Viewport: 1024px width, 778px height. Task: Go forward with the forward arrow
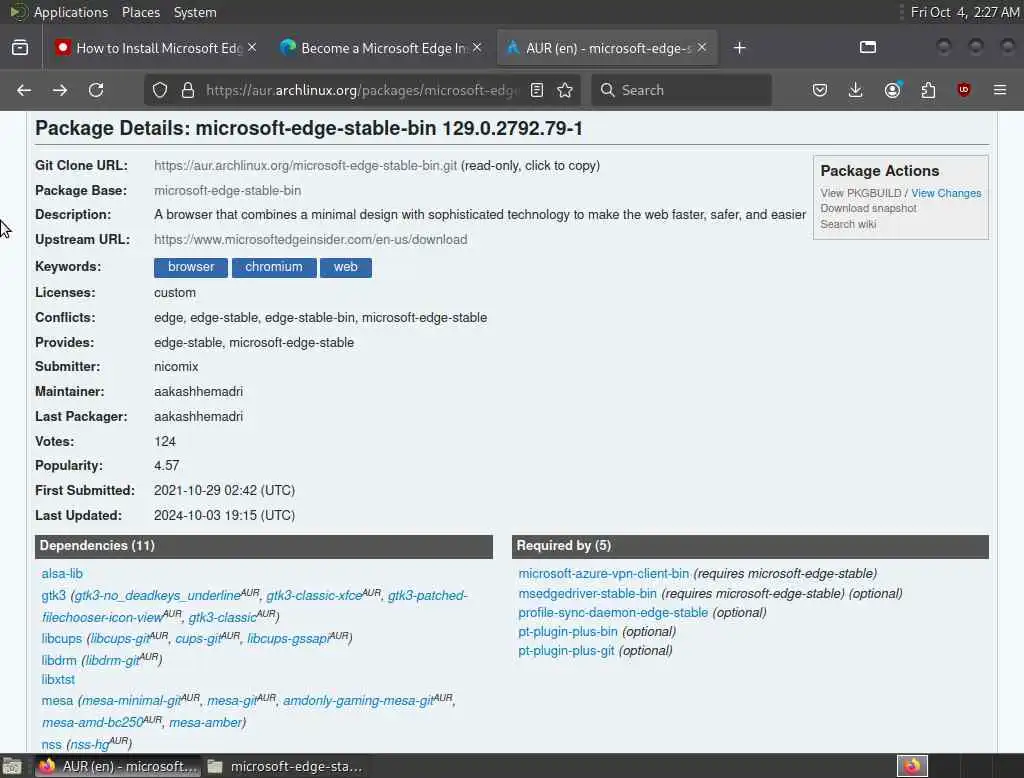tap(60, 90)
